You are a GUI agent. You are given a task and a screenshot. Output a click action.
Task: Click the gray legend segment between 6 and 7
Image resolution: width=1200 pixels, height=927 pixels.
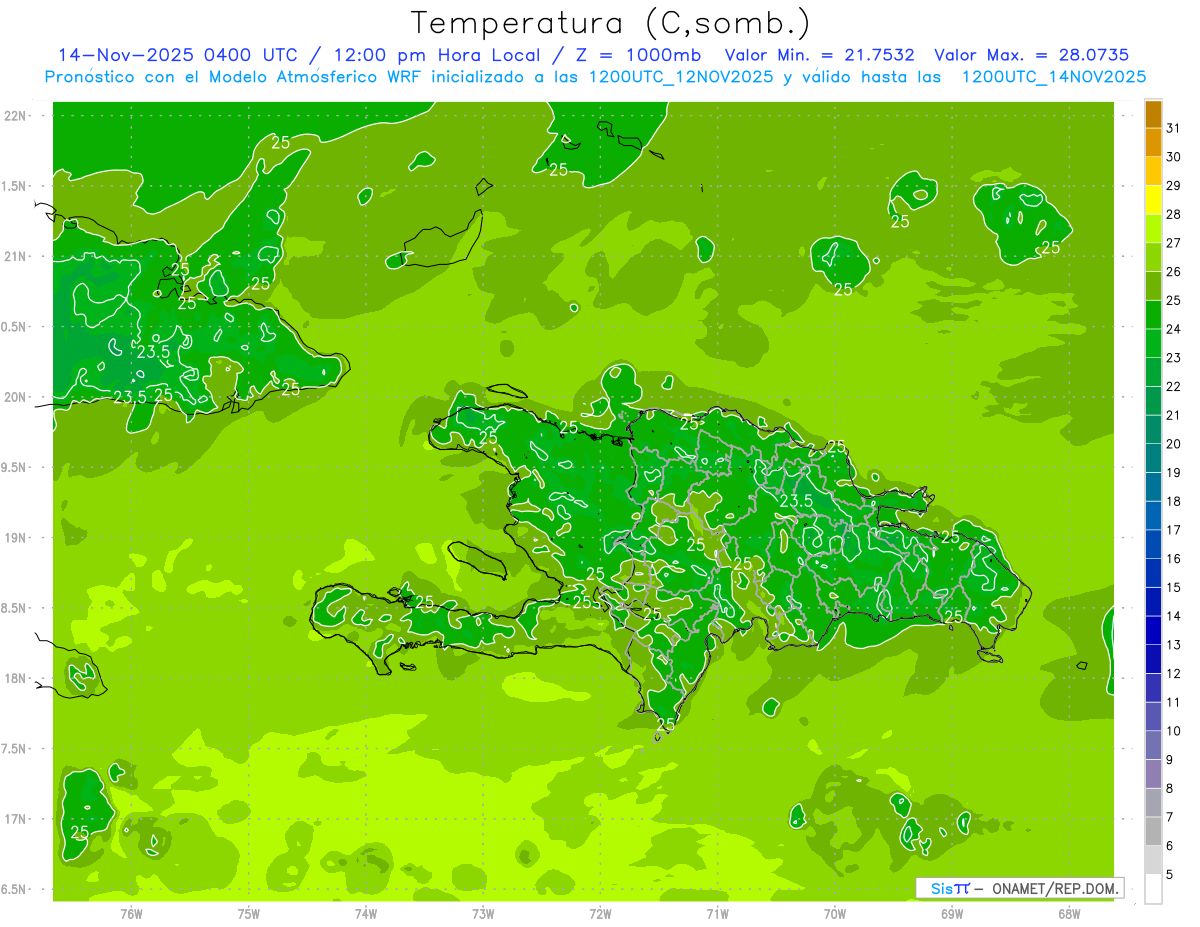(x=1153, y=832)
